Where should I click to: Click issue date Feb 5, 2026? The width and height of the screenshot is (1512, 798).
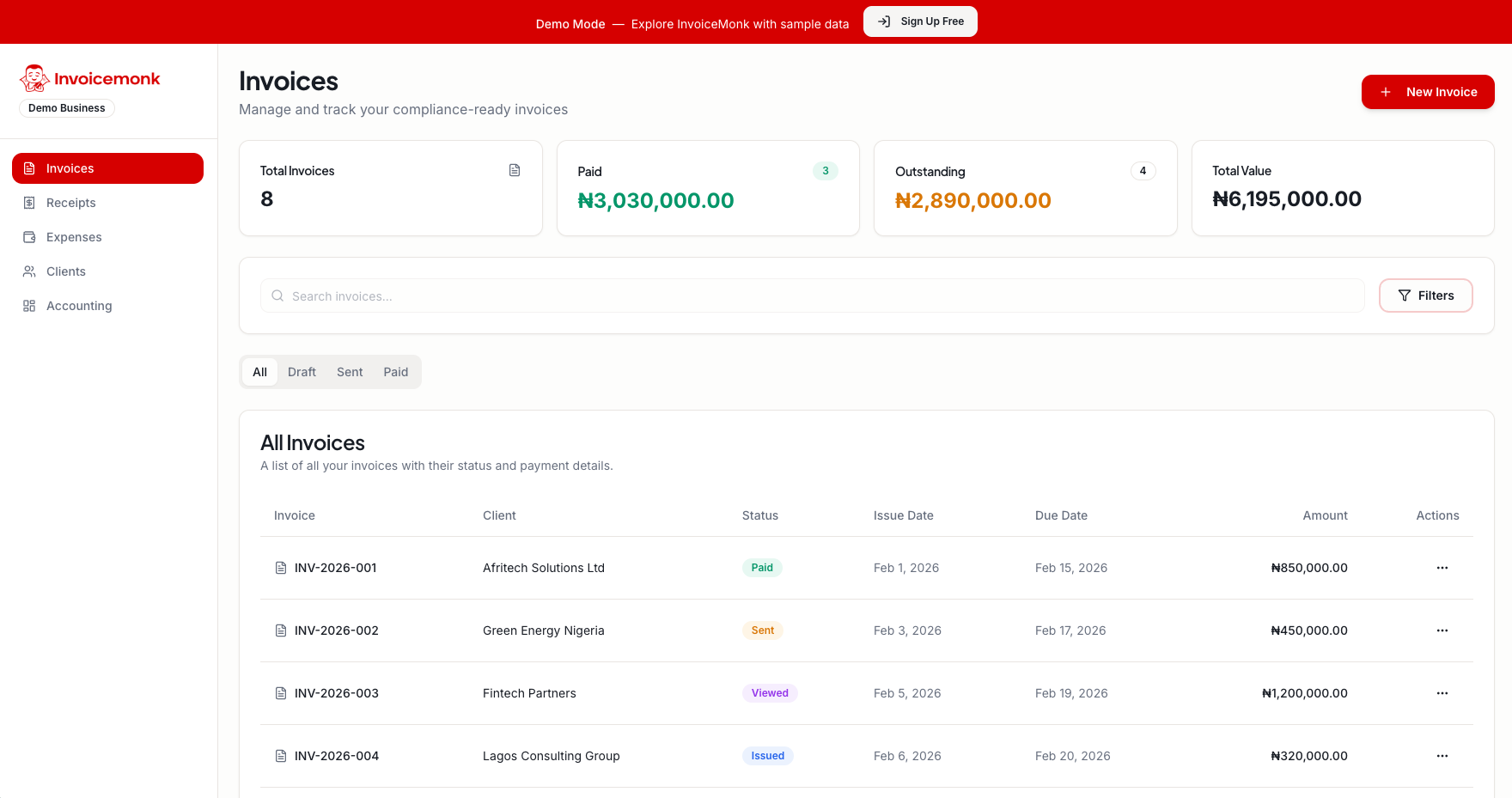[x=907, y=693]
